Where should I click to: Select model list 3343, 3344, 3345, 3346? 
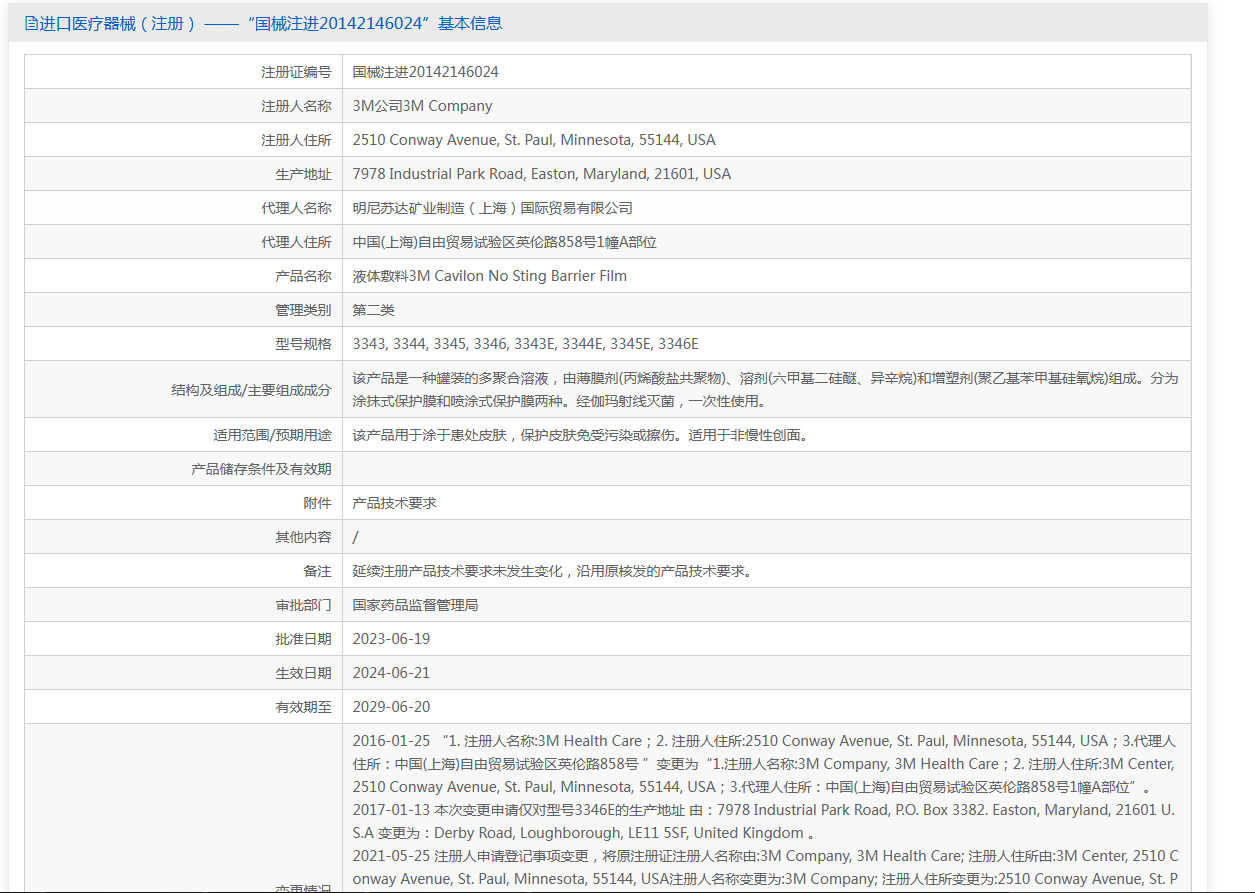click(526, 344)
